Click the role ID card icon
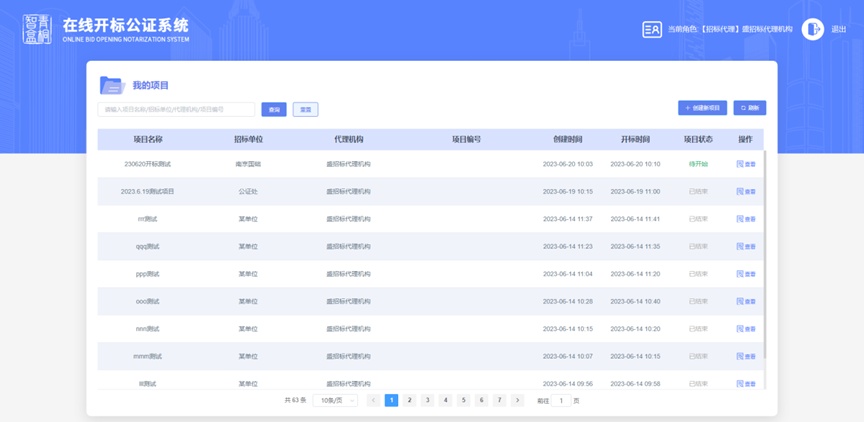The width and height of the screenshot is (864, 422). click(652, 30)
